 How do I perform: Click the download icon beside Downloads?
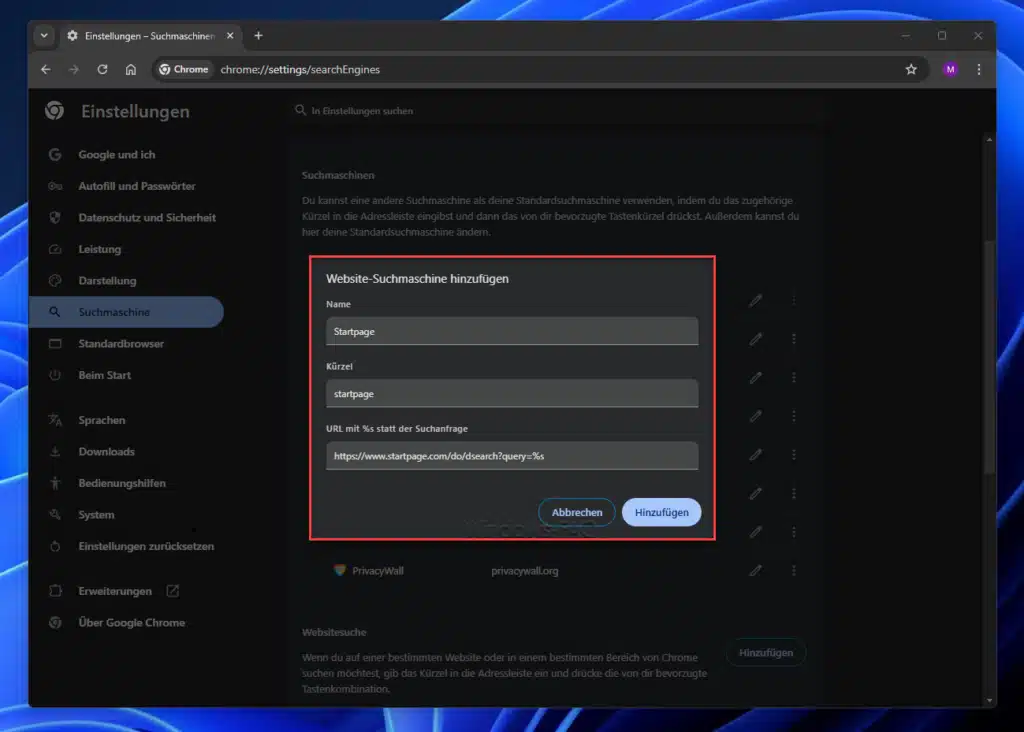(55, 451)
